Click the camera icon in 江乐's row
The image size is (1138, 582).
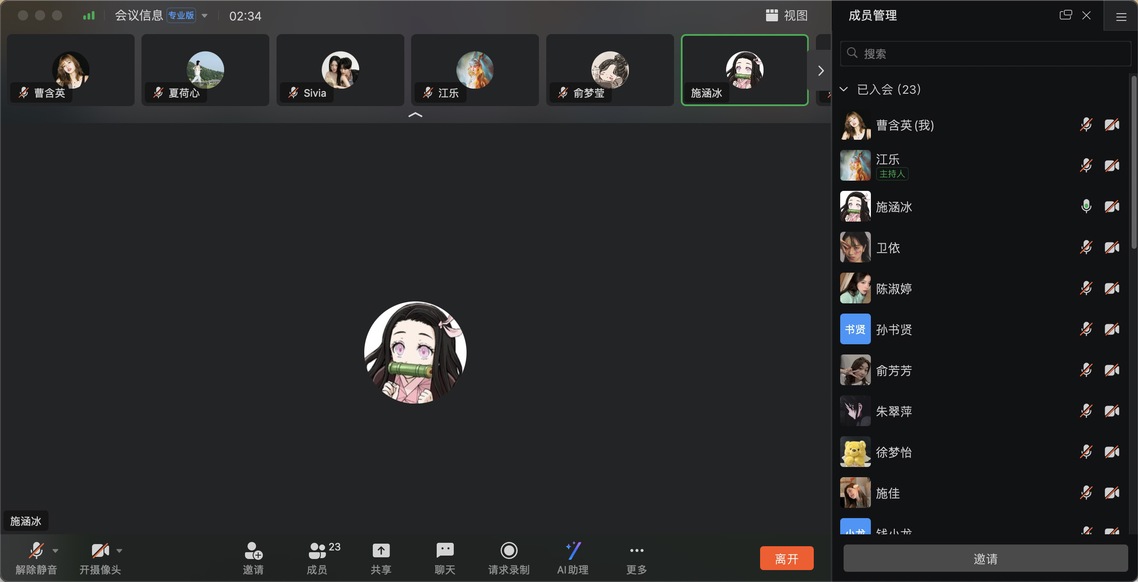pyautogui.click(x=1112, y=165)
